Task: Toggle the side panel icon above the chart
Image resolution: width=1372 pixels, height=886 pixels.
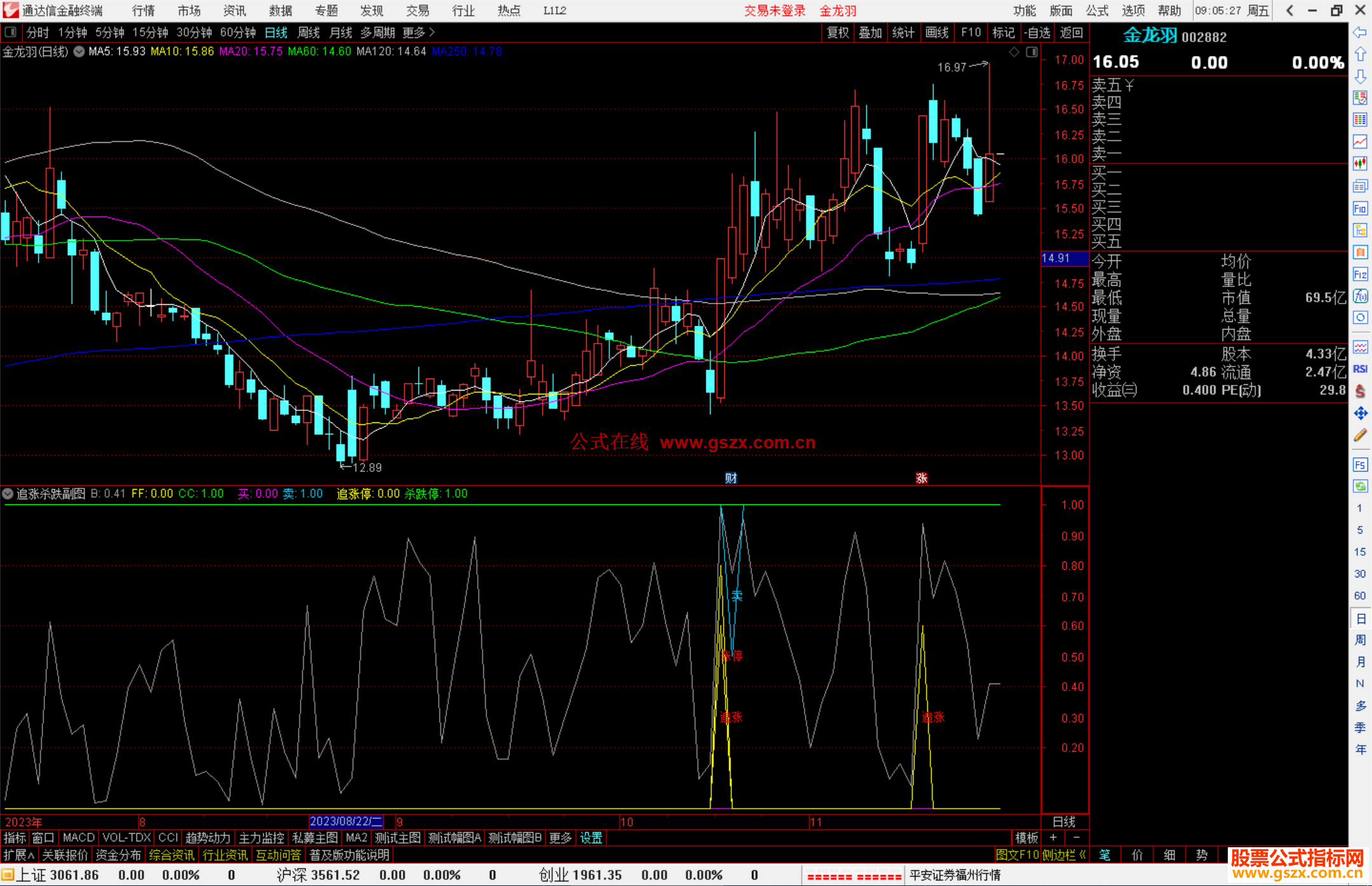Action: pyautogui.click(x=1032, y=52)
